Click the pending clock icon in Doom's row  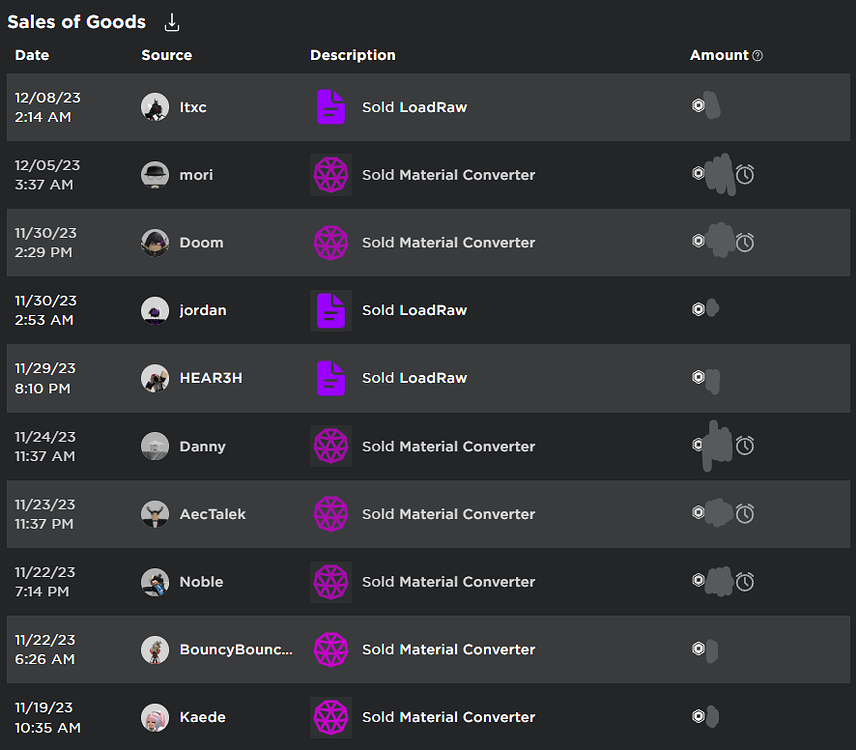[x=745, y=242]
